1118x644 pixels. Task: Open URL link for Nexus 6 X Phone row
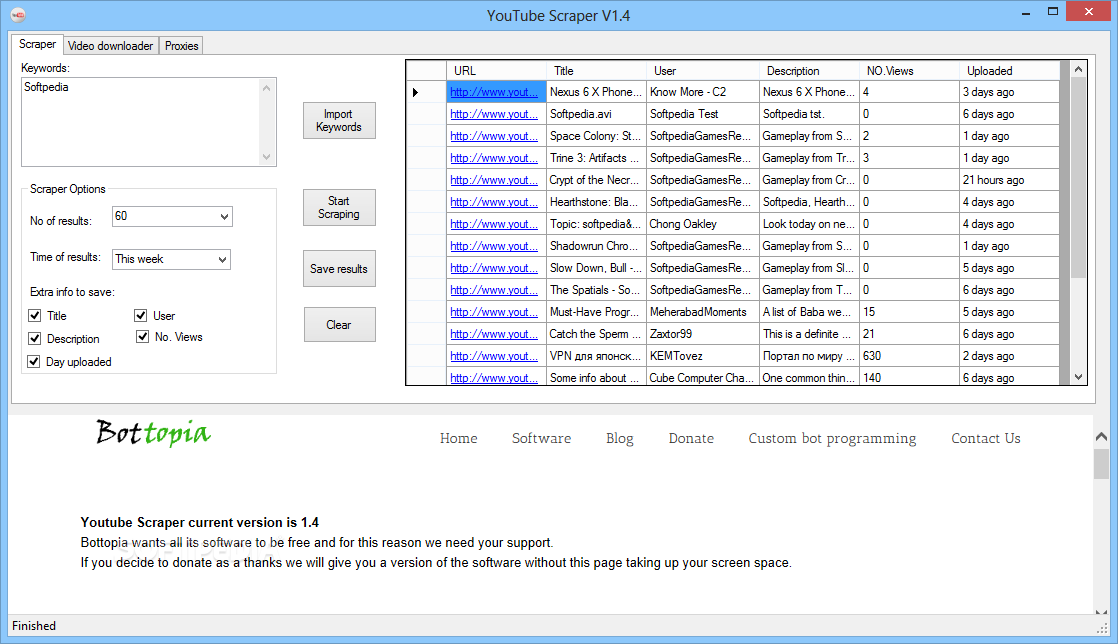494,92
